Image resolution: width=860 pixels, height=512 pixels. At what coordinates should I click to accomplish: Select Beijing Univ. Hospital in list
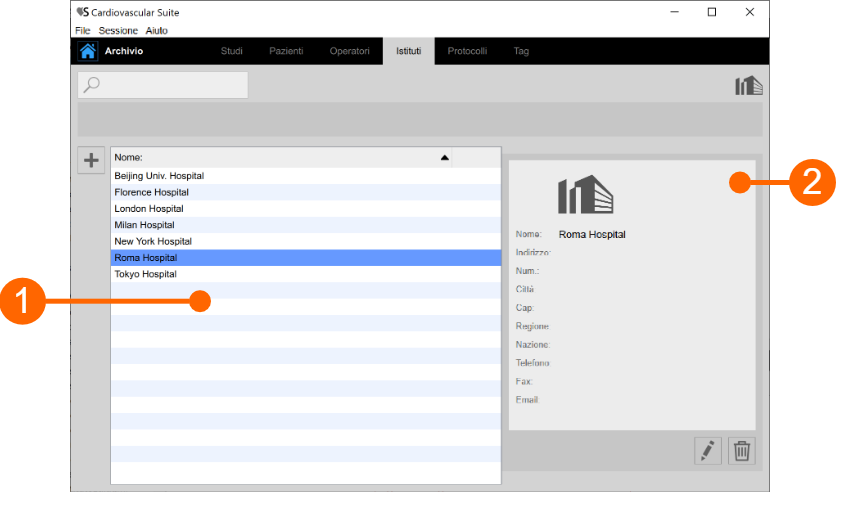tap(159, 175)
